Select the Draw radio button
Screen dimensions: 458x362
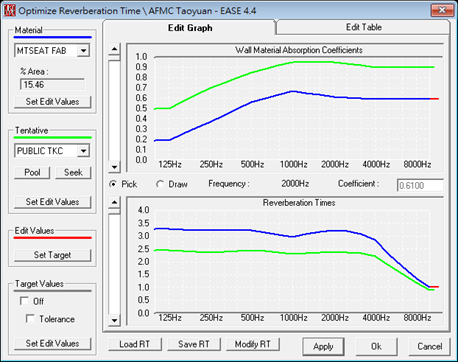point(160,184)
